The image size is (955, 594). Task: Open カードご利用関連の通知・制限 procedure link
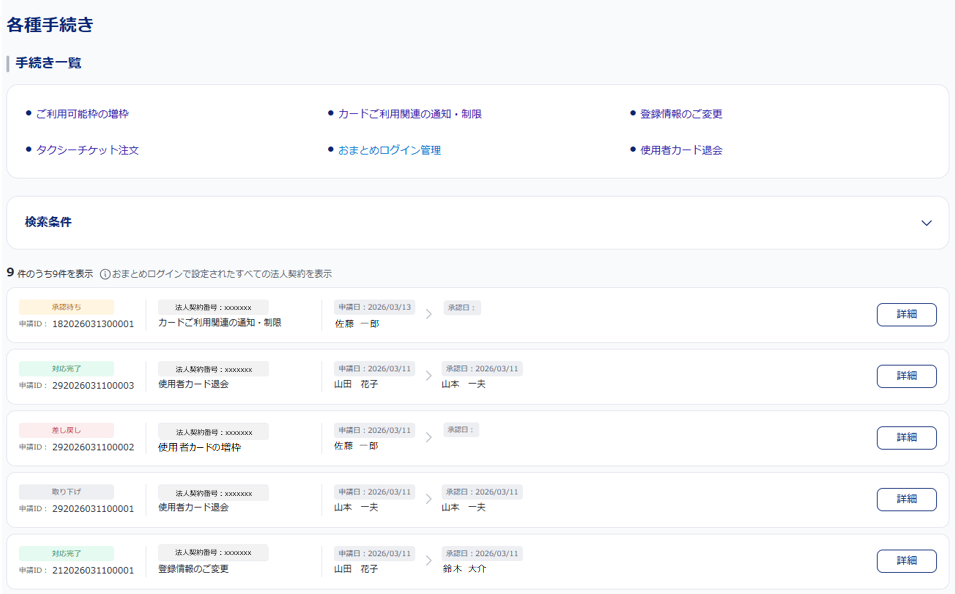(410, 114)
